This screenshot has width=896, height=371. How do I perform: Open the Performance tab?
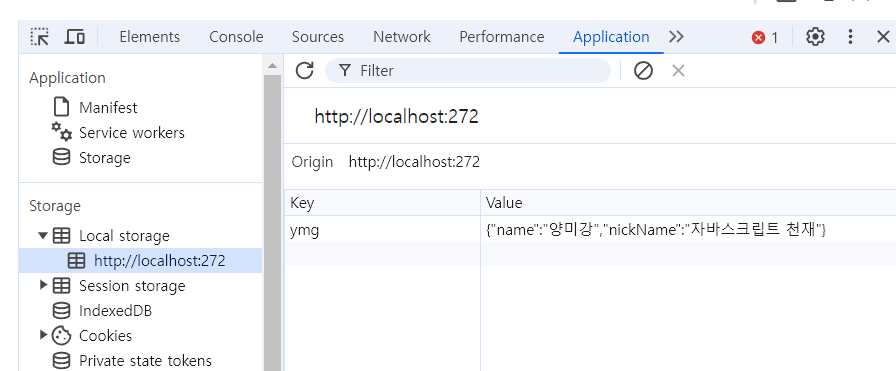(x=502, y=37)
